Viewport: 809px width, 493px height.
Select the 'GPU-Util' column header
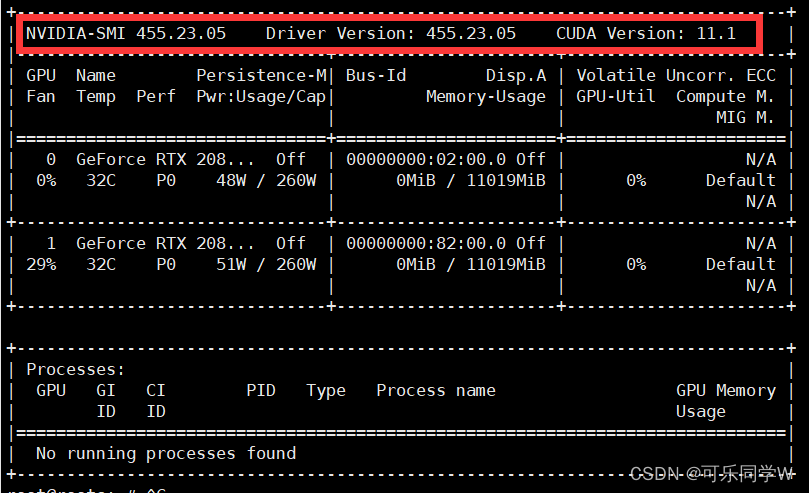point(616,97)
